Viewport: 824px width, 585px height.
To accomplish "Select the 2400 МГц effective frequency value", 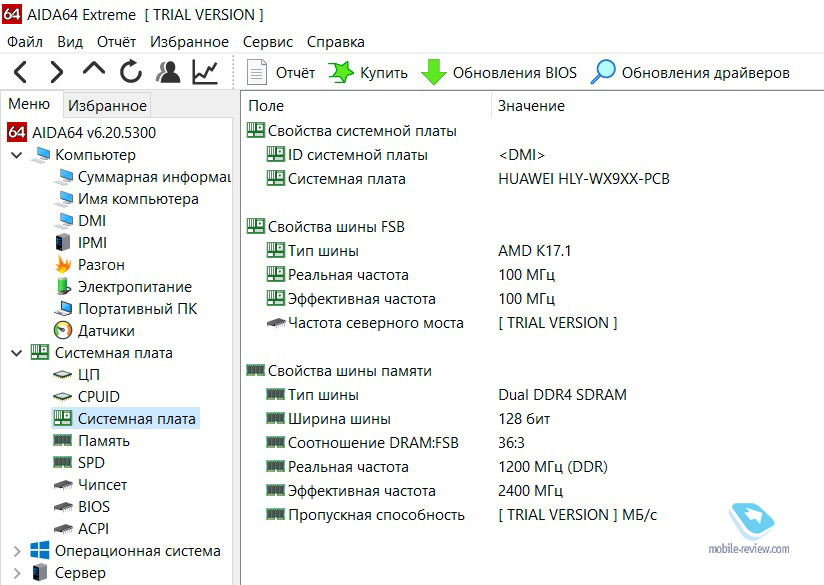I will point(530,491).
